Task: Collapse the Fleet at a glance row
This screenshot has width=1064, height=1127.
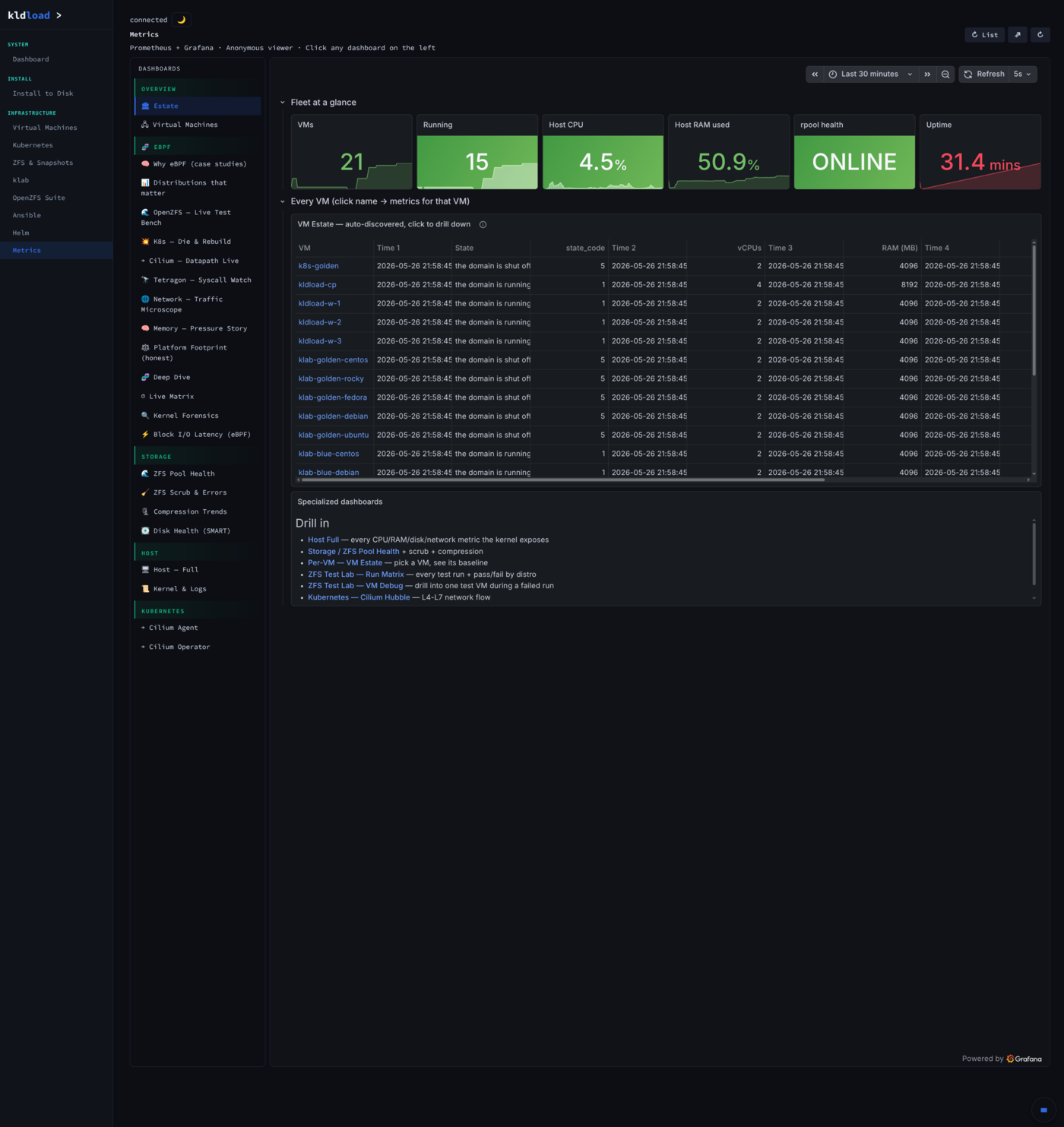Action: (283, 103)
